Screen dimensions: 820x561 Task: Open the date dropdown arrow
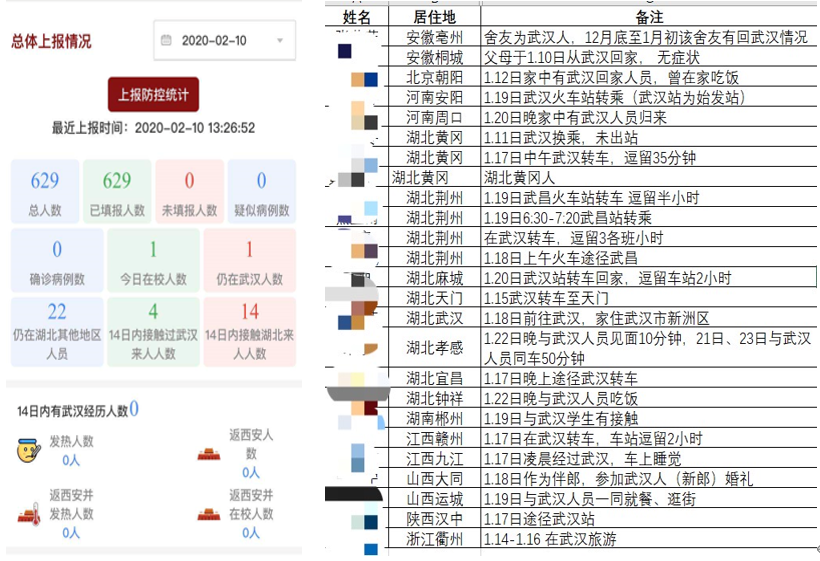[x=280, y=41]
